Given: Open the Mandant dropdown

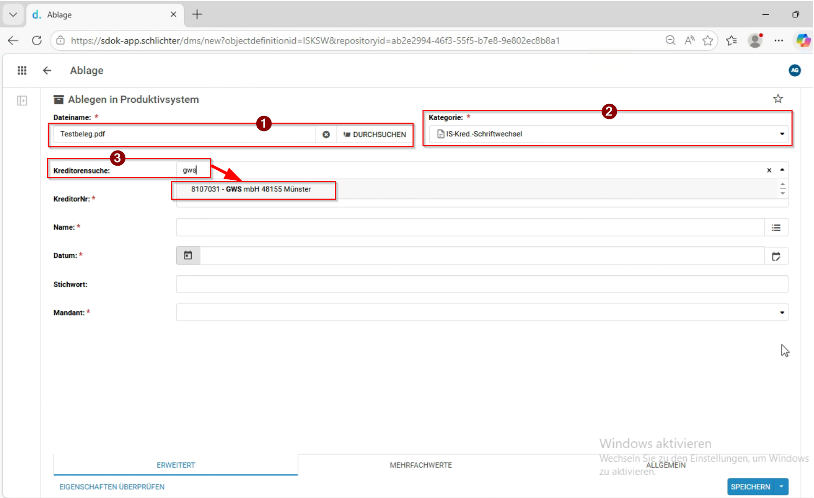Looking at the screenshot, I should [782, 313].
